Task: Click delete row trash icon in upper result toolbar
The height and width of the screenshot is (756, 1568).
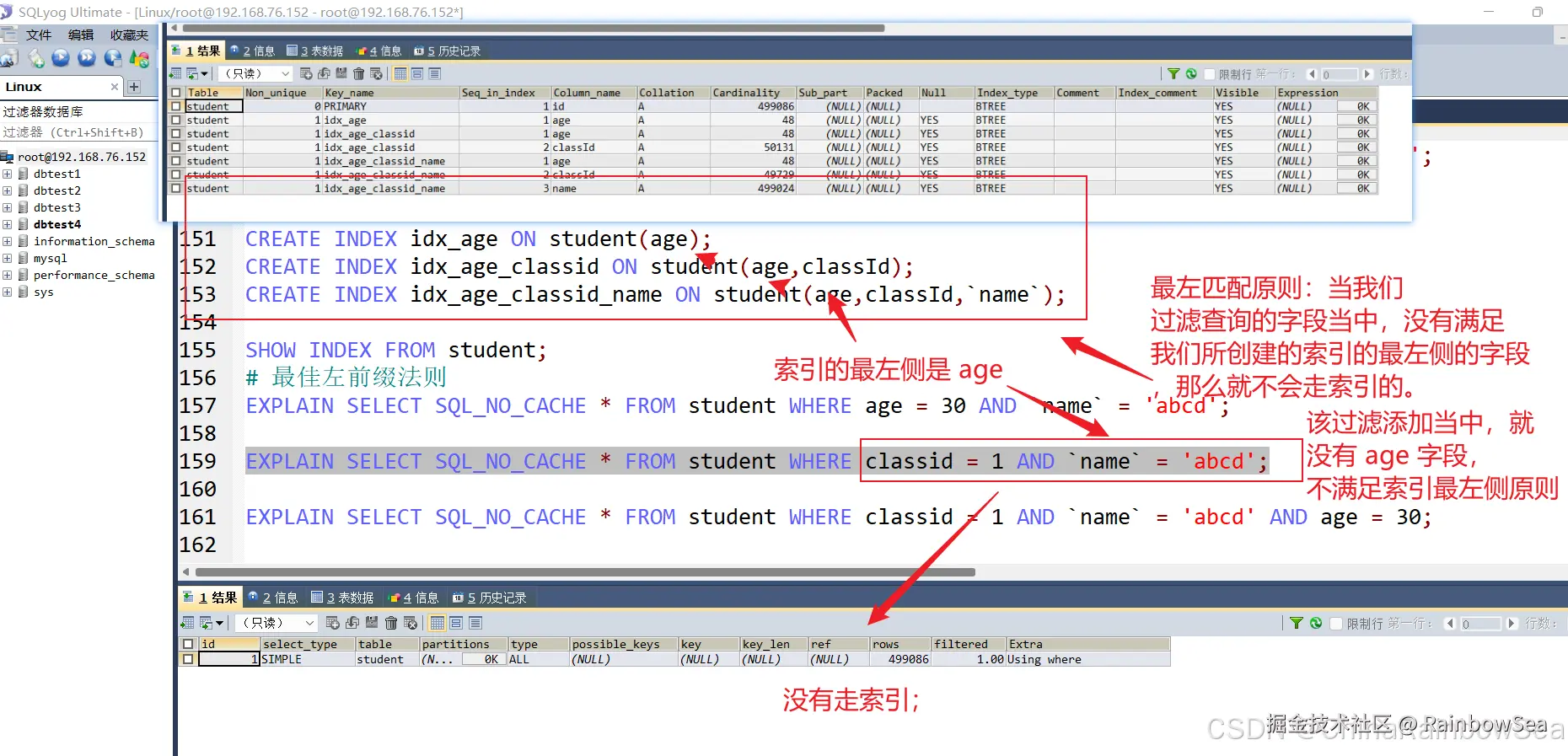Action: pyautogui.click(x=359, y=74)
